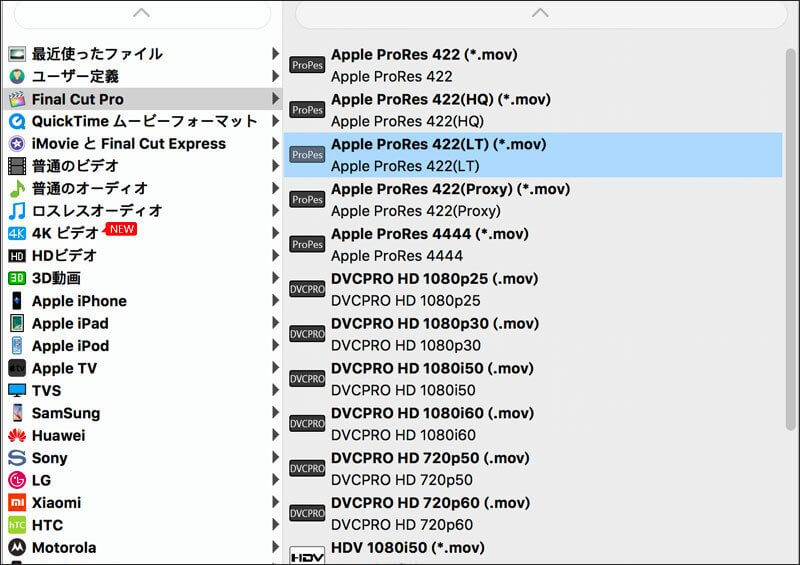Open the Huawei category

(143, 435)
